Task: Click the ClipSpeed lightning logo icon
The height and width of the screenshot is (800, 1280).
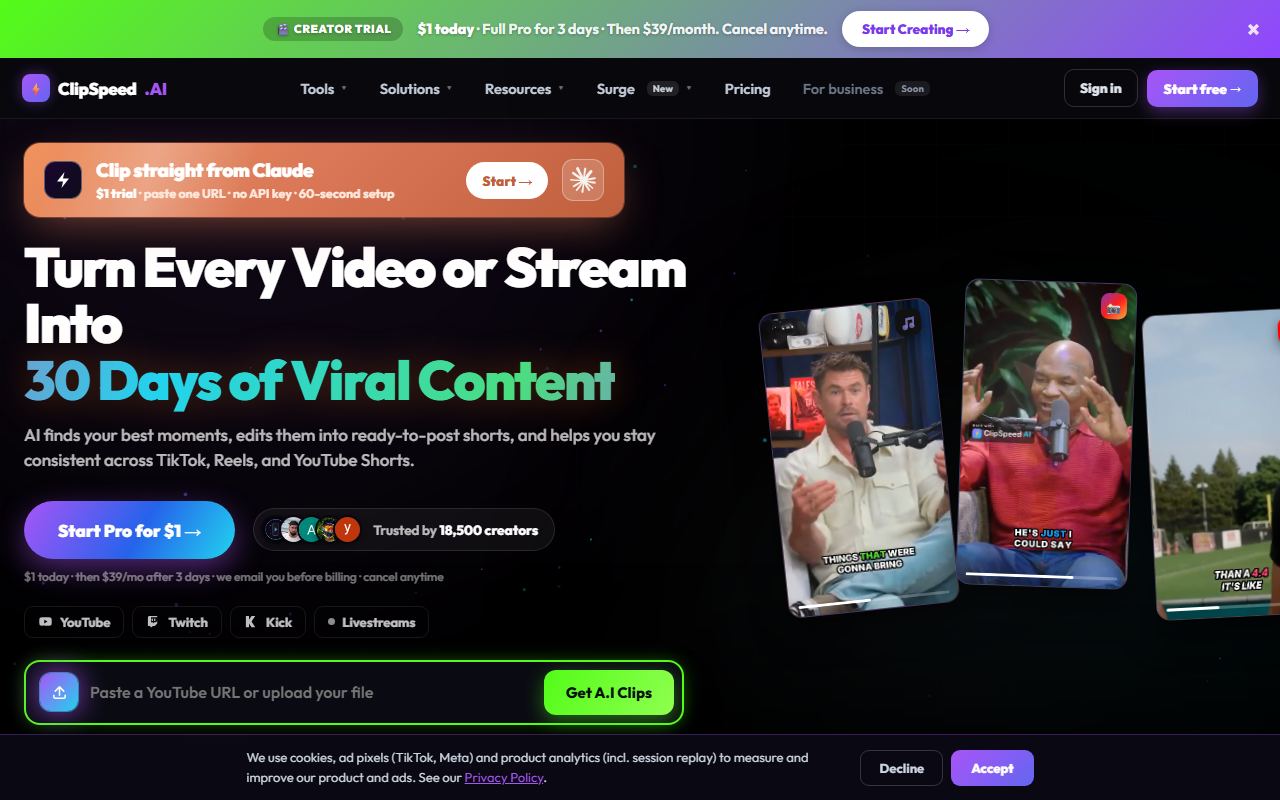Action: coord(36,88)
